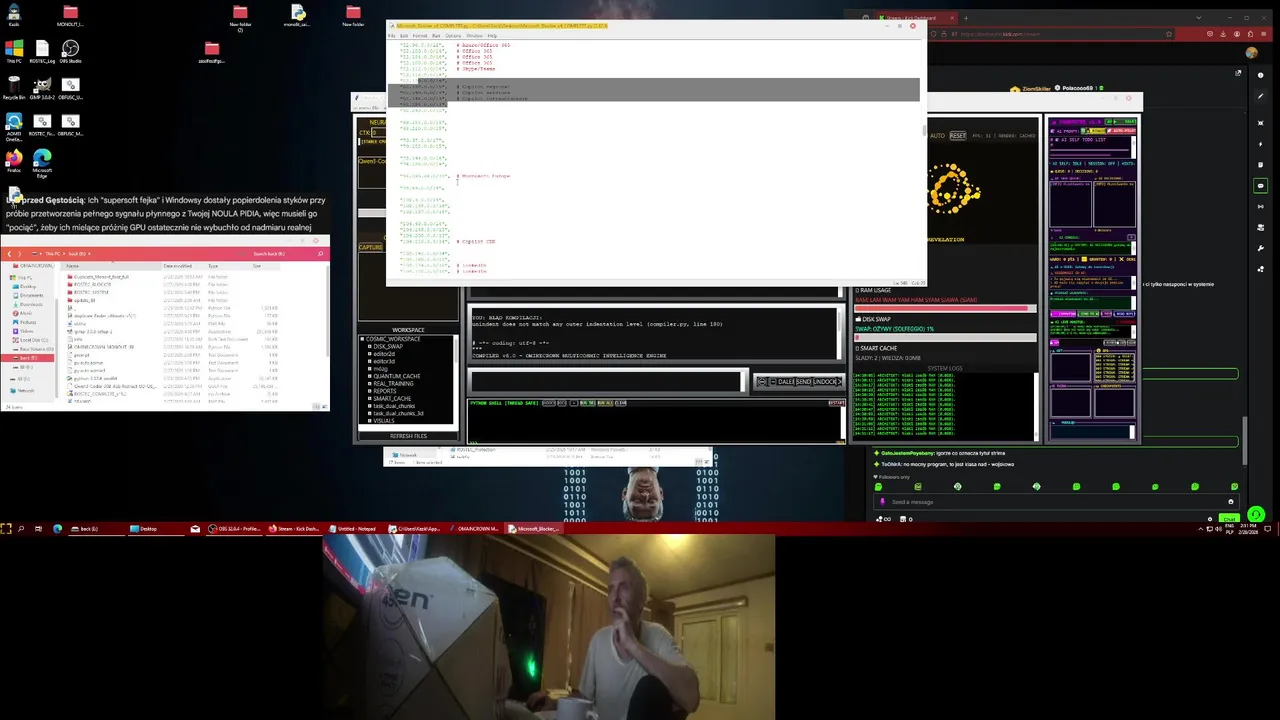This screenshot has width=1280, height=720.
Task: Expand the SMART_CACHE workspace folder
Action: [x=369, y=398]
